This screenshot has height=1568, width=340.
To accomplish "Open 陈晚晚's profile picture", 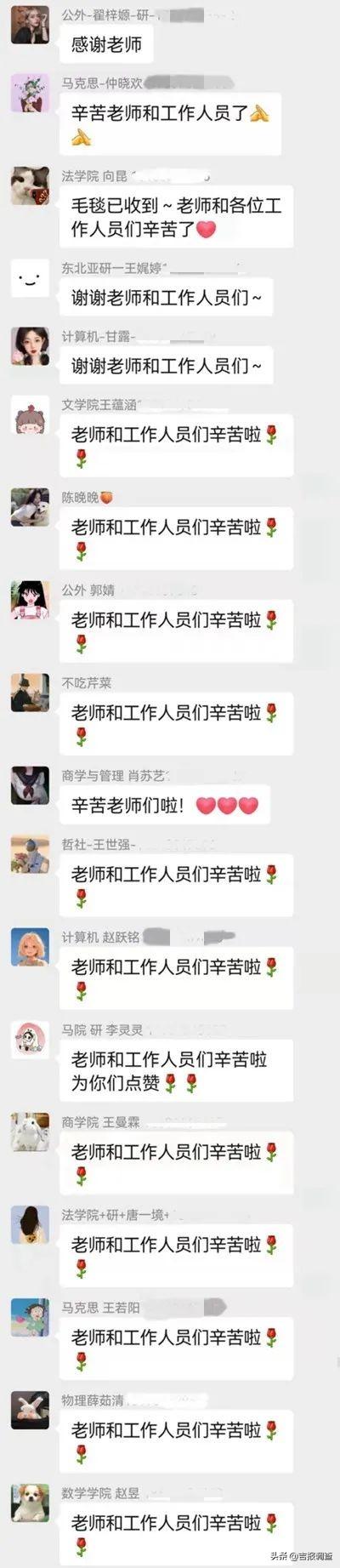I will point(30,507).
